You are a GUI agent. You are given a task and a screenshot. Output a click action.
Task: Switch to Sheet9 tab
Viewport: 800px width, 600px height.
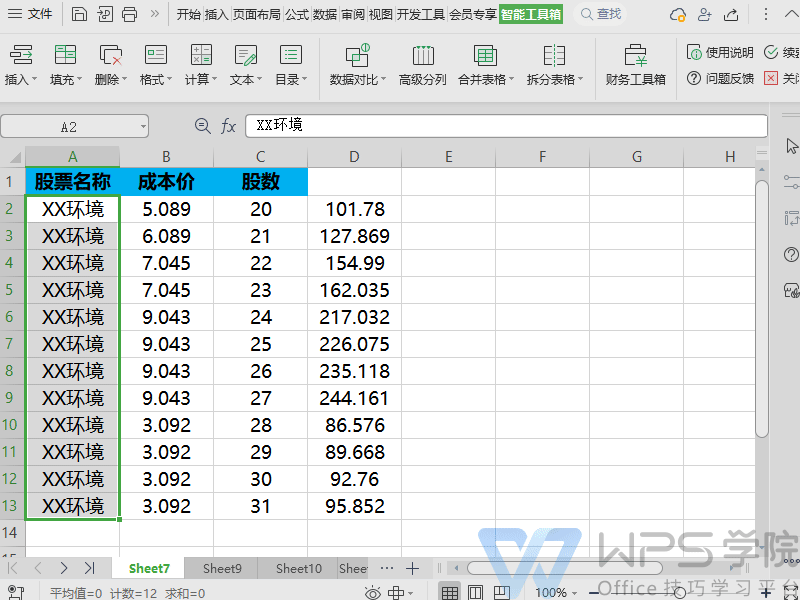coord(222,568)
